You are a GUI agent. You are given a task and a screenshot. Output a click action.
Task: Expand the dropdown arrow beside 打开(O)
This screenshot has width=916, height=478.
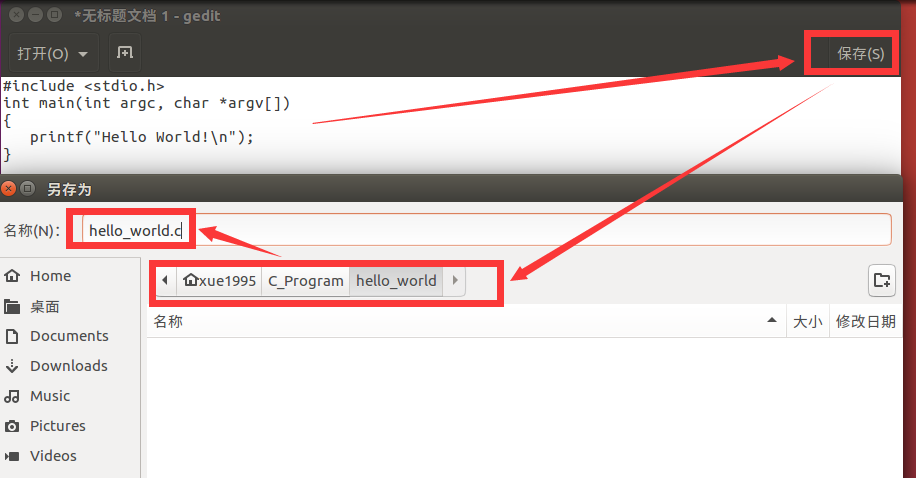(x=83, y=54)
